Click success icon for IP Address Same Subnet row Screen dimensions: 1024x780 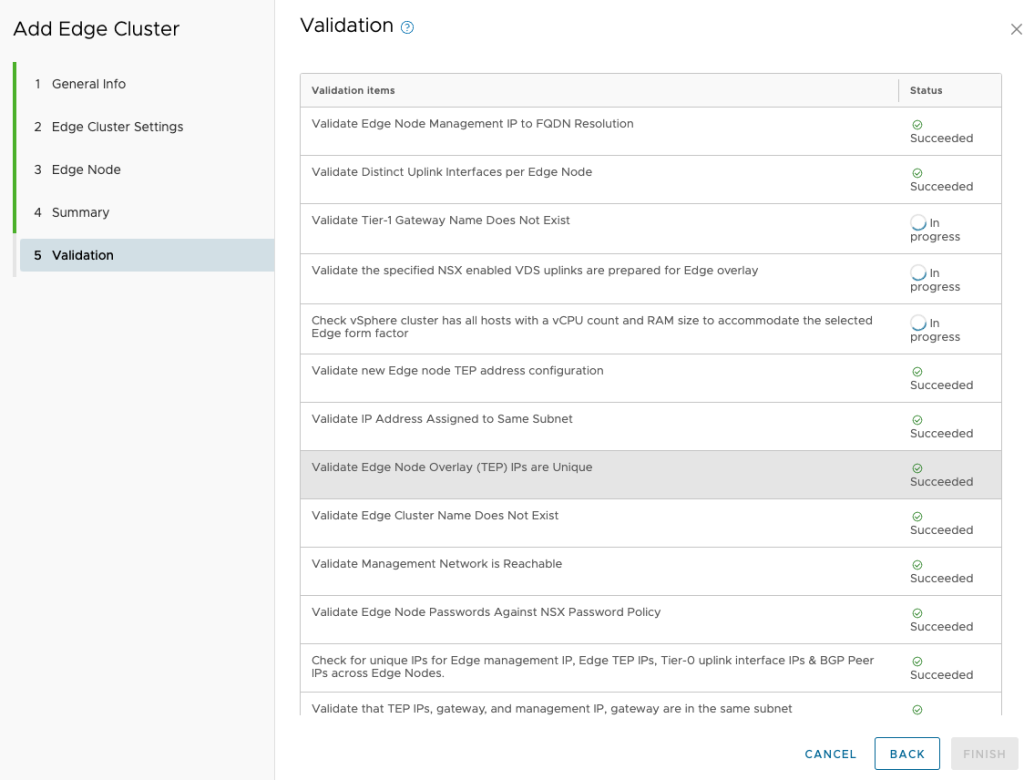(x=917, y=420)
